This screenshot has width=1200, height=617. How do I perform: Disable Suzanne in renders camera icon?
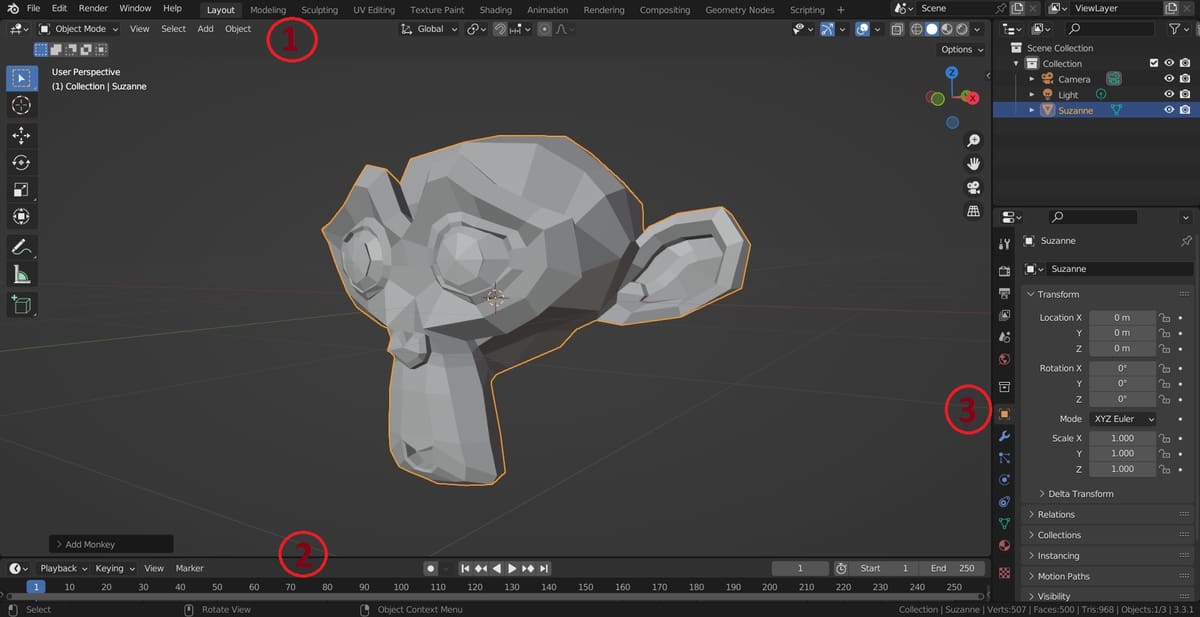(1185, 110)
